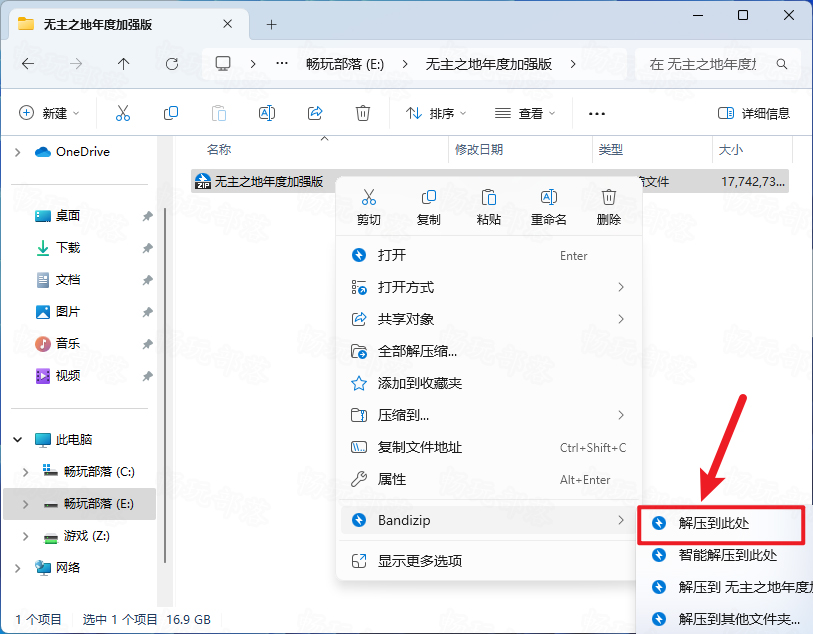Sort by the 修改日期 column header
Viewport: 813px width, 634px height.
(x=479, y=150)
